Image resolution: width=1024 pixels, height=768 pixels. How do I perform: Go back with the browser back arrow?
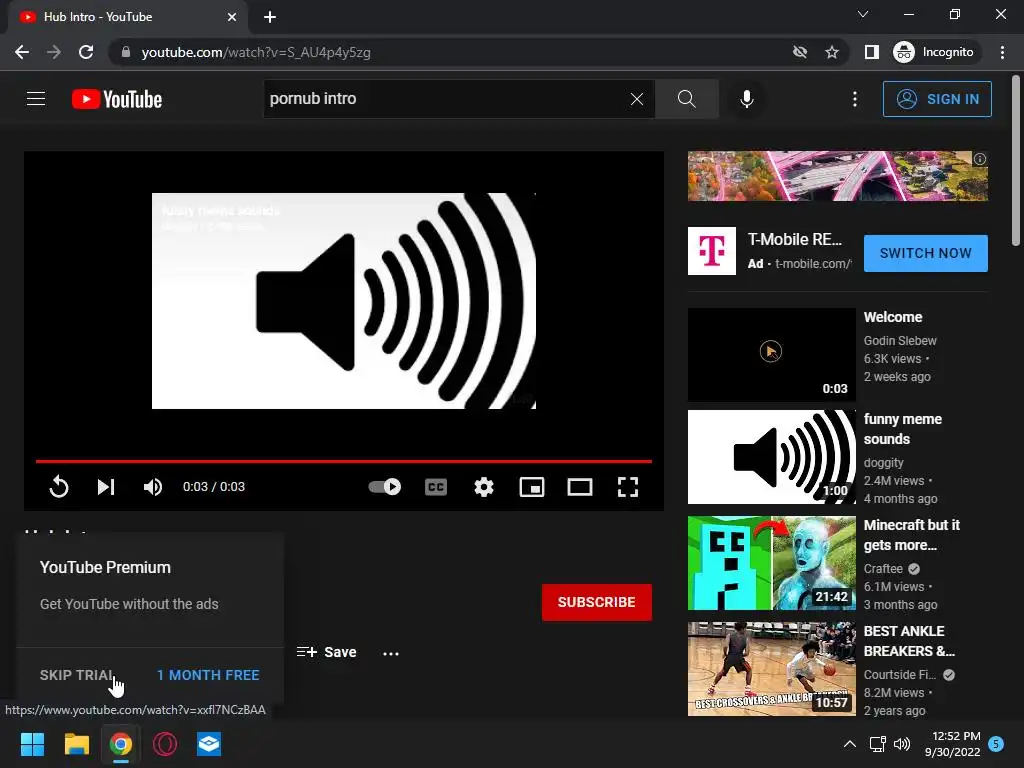(x=22, y=52)
